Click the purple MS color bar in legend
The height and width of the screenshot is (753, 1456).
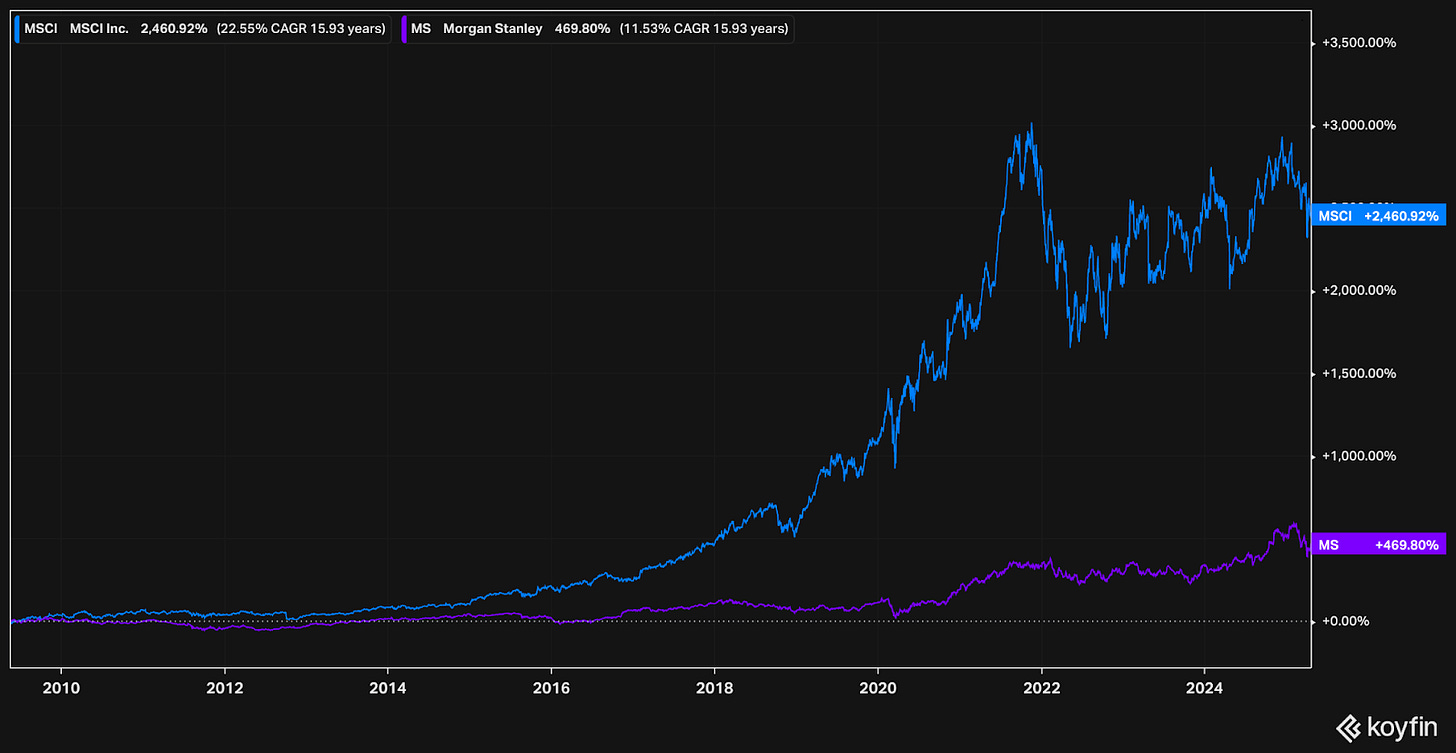[405, 29]
